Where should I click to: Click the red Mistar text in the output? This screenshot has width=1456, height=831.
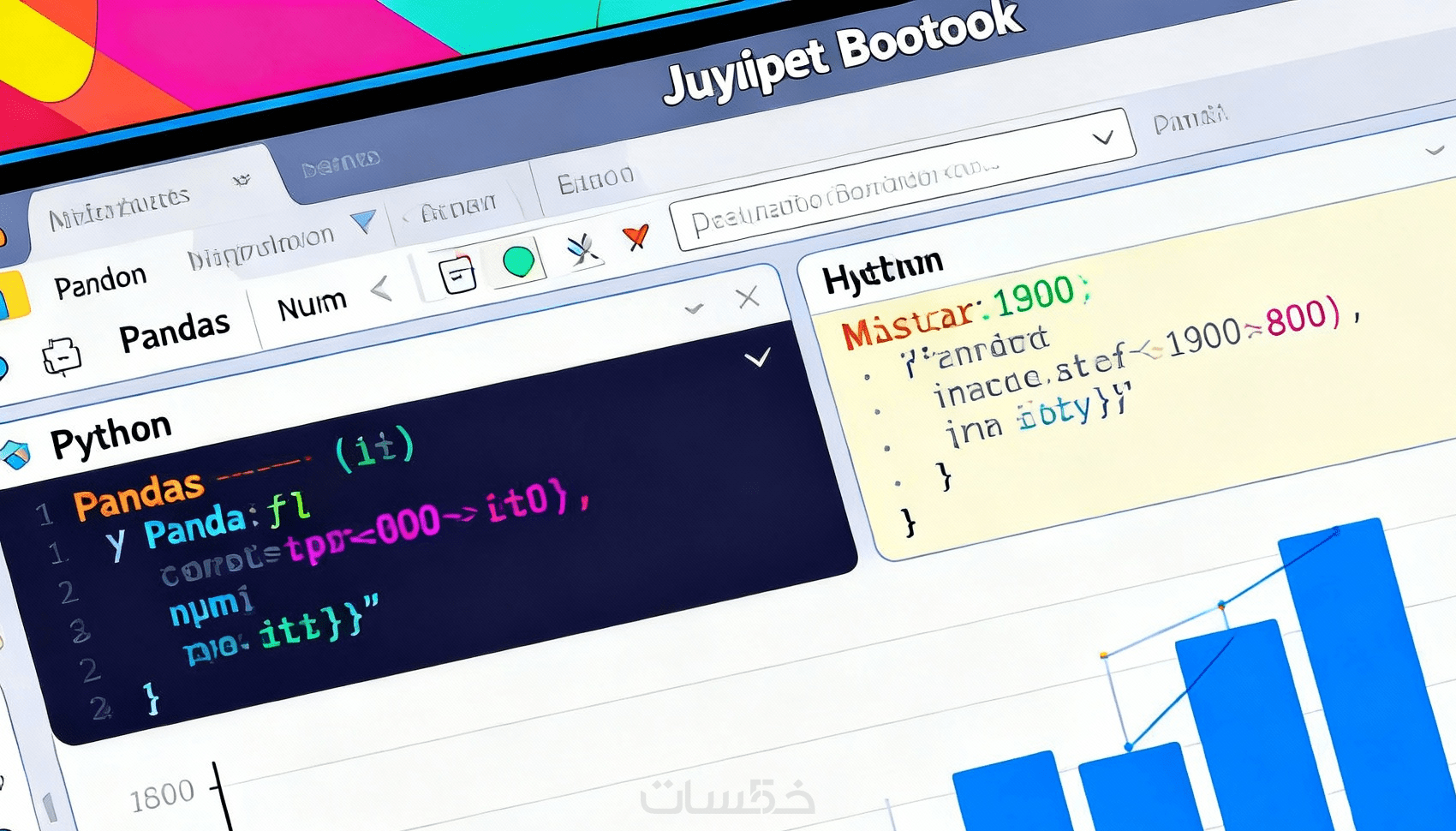pyautogui.click(x=908, y=326)
